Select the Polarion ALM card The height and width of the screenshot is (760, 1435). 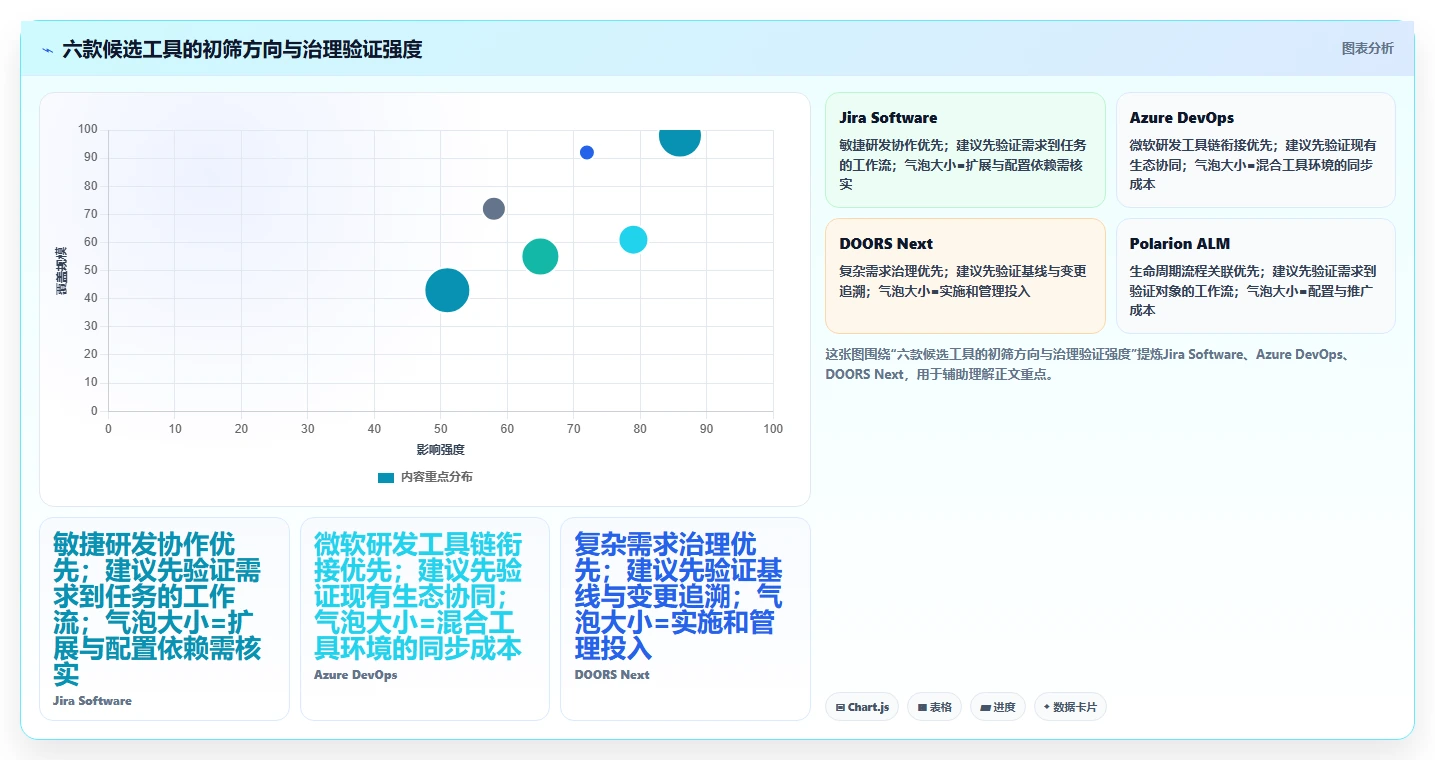(1255, 276)
